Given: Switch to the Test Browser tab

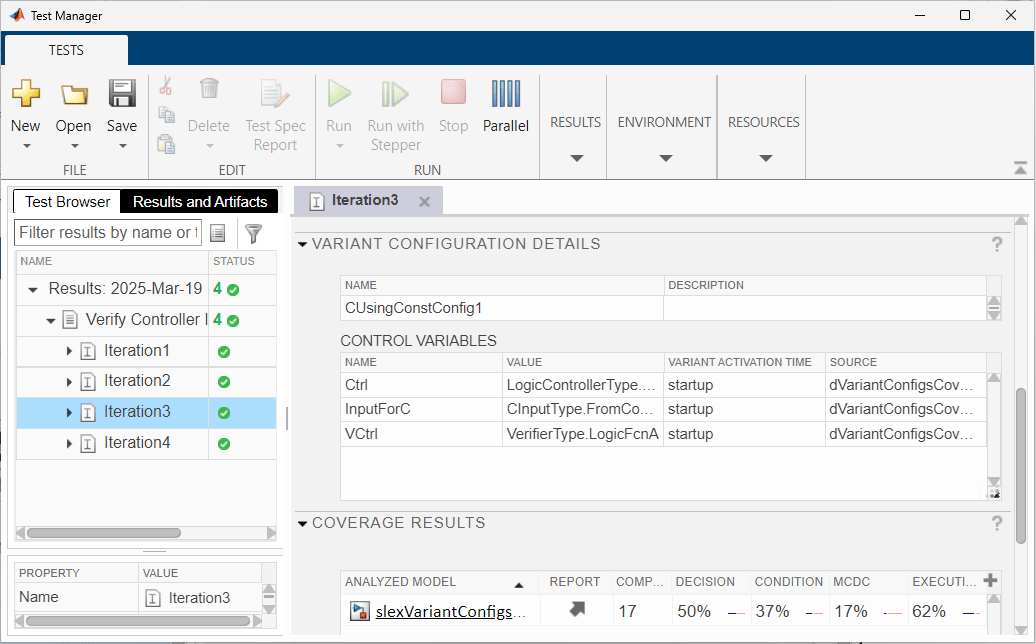Looking at the screenshot, I should (x=65, y=201).
